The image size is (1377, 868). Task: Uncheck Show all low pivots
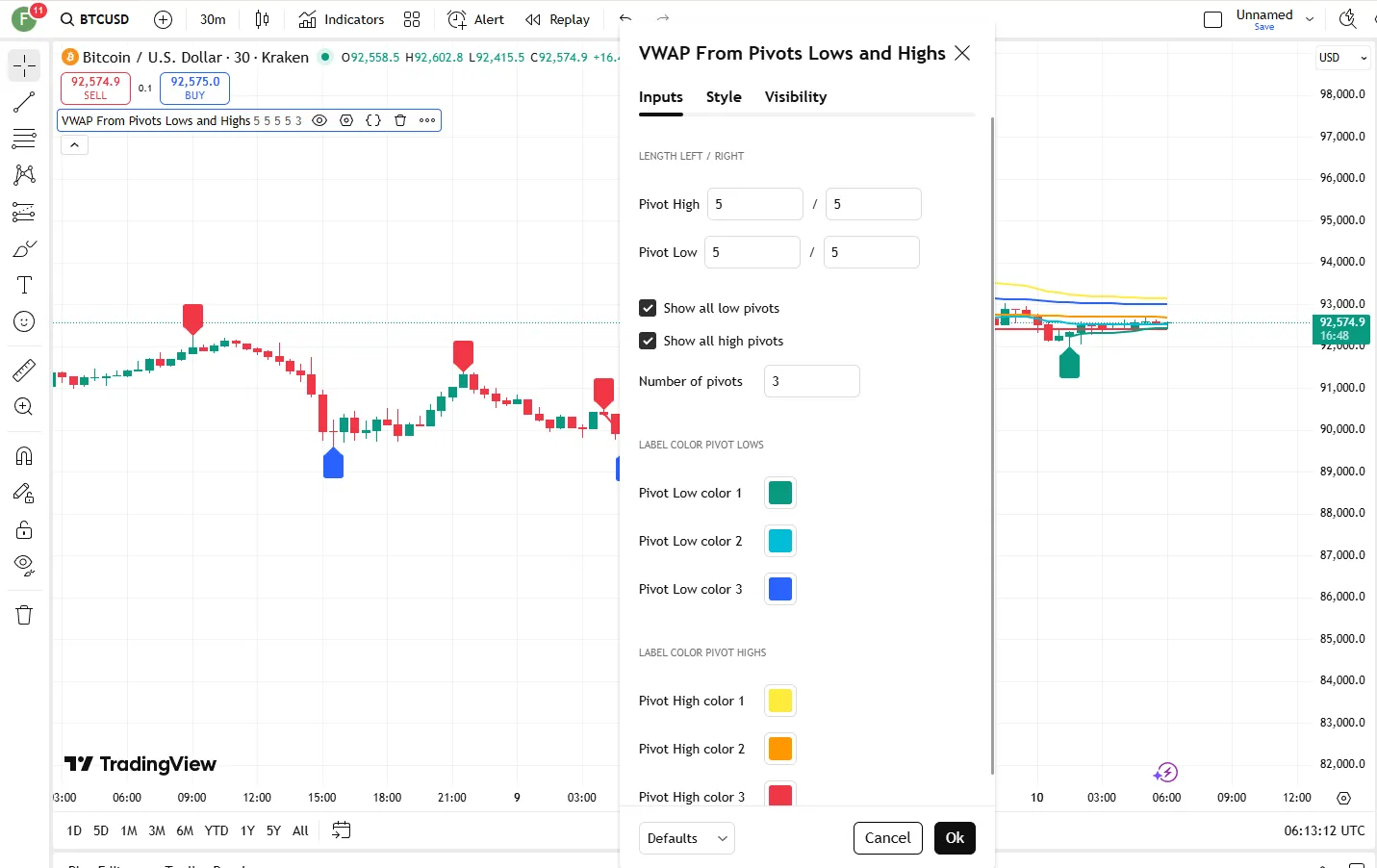point(648,308)
